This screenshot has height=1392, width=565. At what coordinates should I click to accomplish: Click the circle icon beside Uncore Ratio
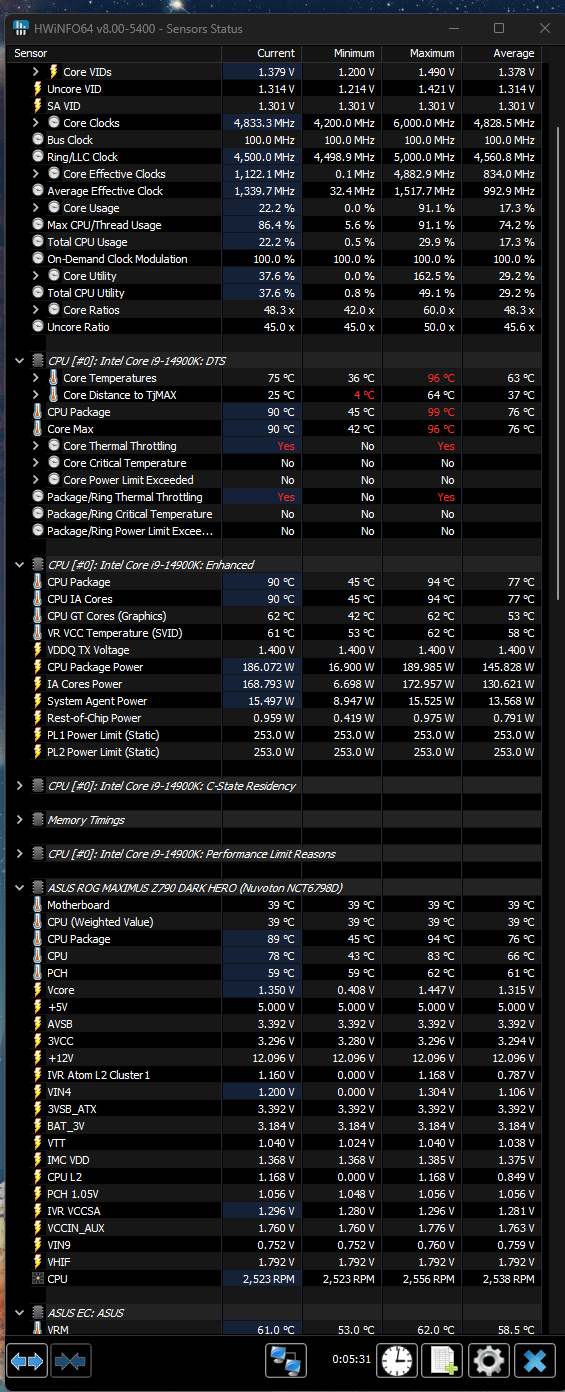pyautogui.click(x=38, y=327)
